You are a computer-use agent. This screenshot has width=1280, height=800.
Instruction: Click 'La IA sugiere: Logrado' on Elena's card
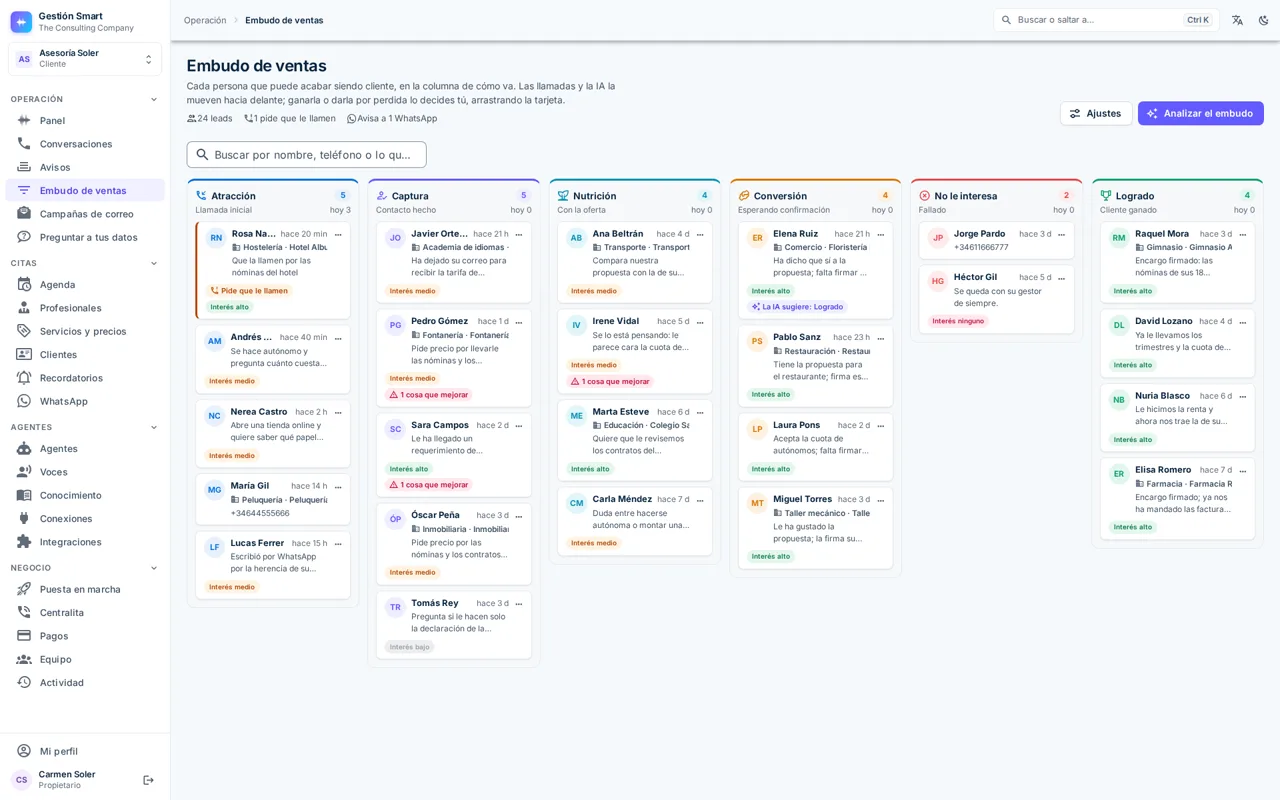click(798, 307)
